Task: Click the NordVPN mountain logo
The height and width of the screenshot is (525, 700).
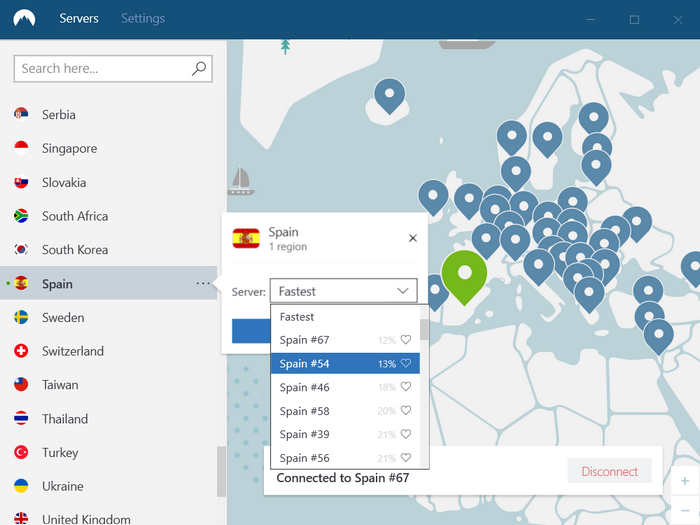Action: (x=24, y=19)
